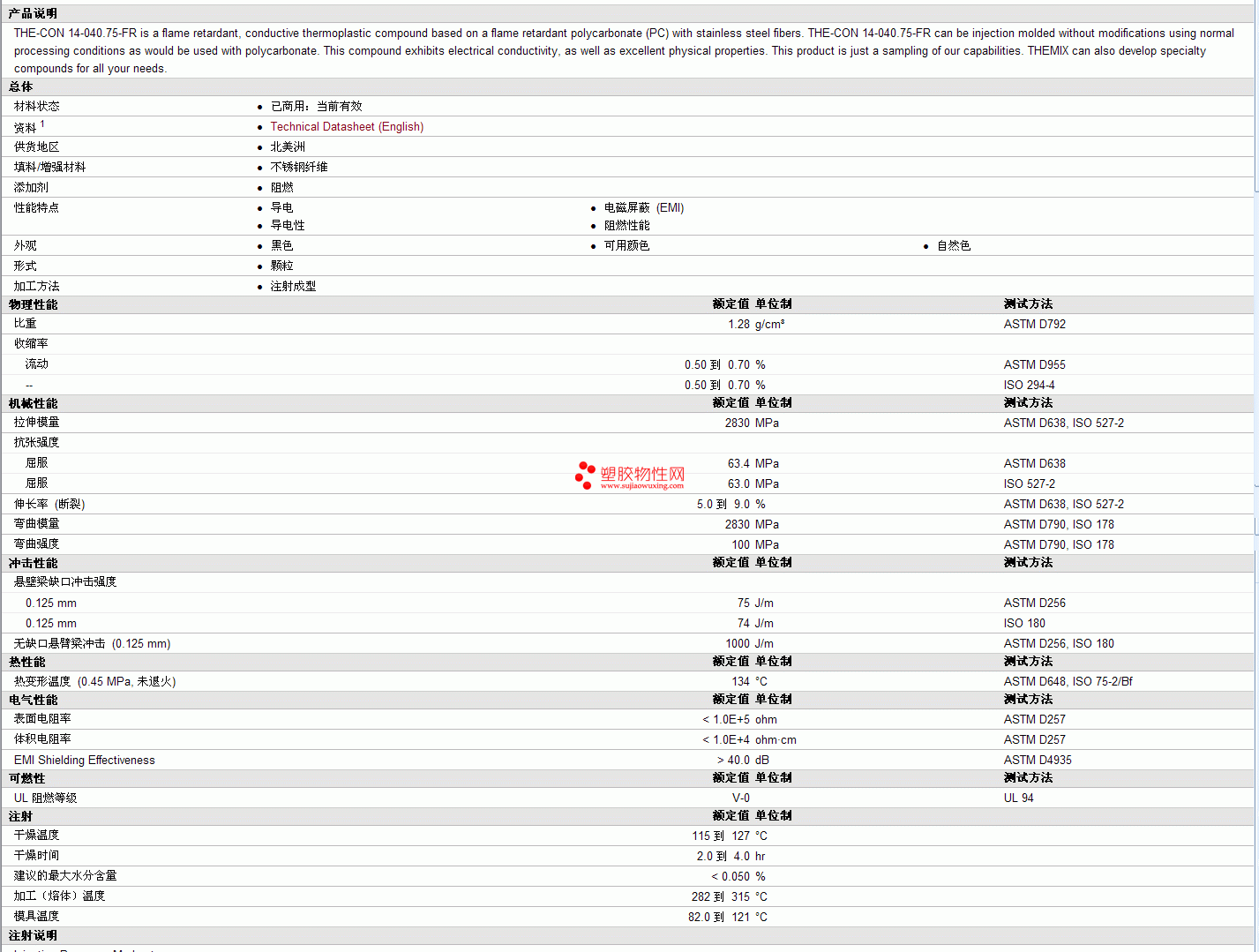The width and height of the screenshot is (1259, 952).
Task: Click the 阻燃性能 feature entry
Action: [627, 225]
